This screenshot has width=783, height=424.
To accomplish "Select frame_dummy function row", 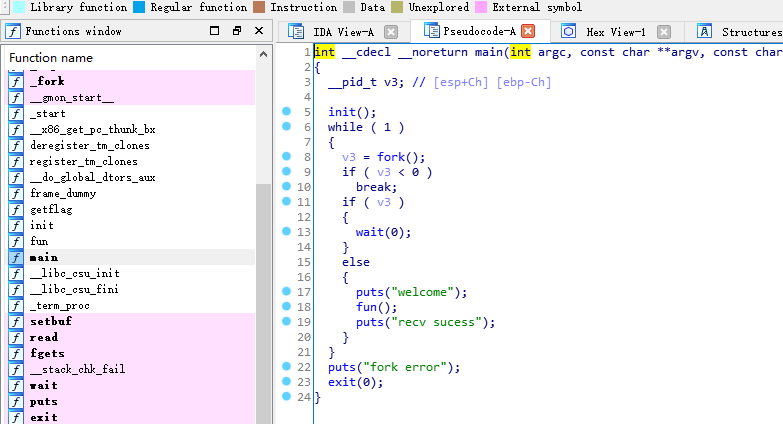I will 131,193.
